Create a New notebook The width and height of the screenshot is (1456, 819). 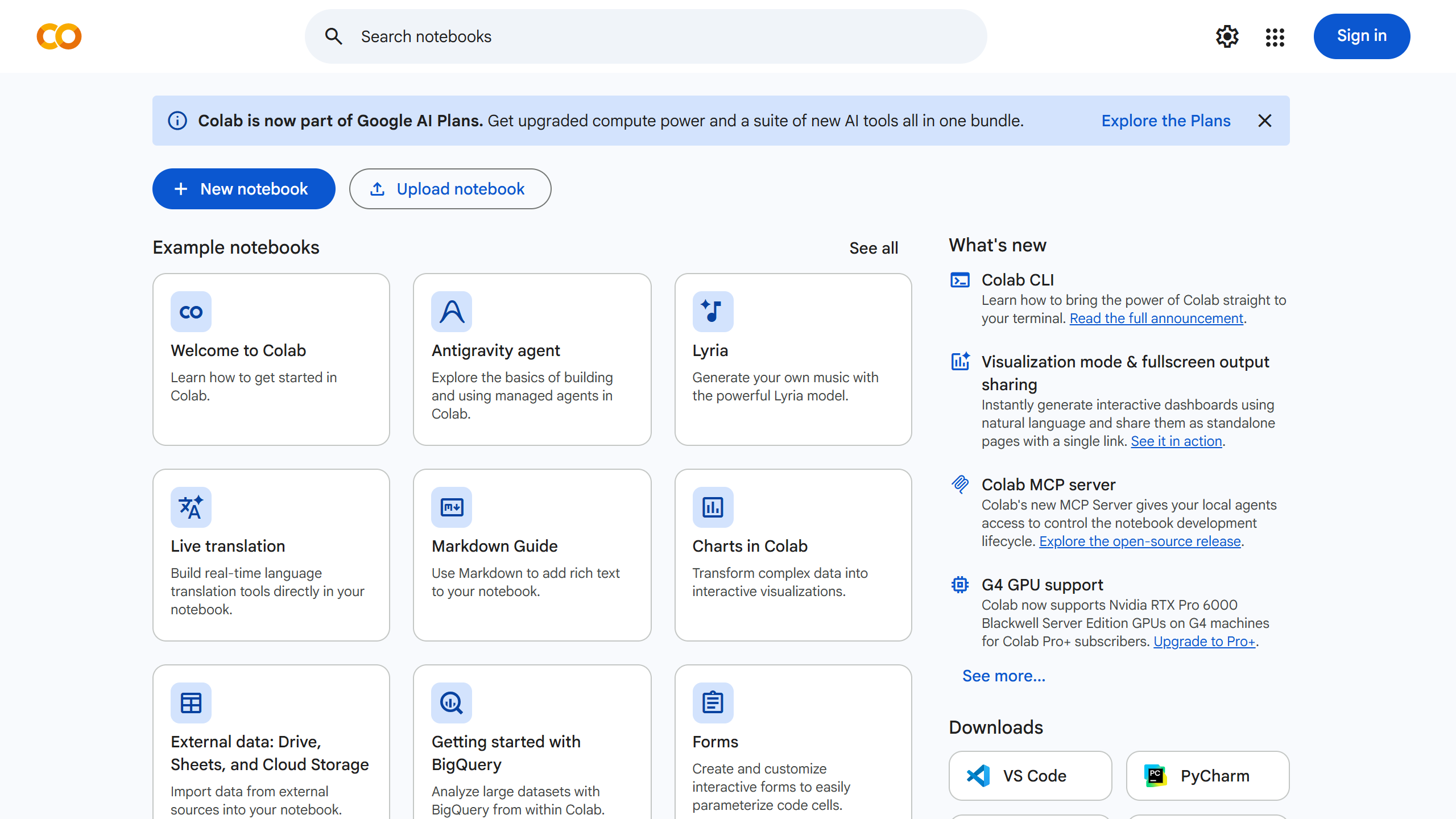[243, 189]
